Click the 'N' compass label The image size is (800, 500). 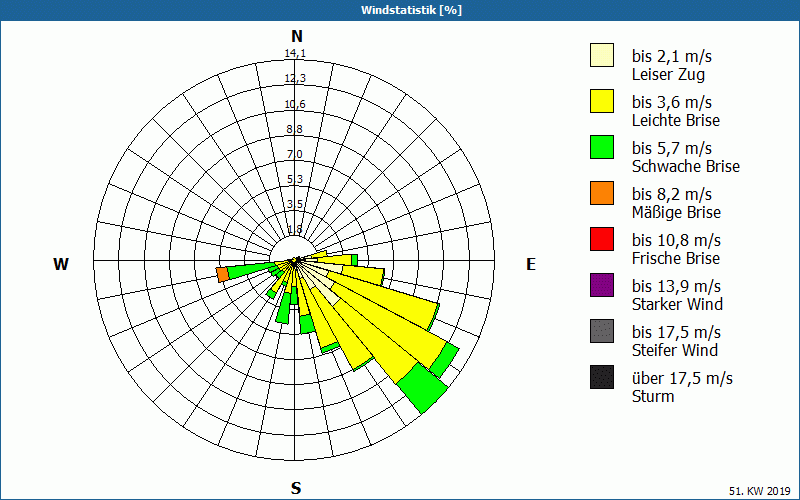coord(297,36)
